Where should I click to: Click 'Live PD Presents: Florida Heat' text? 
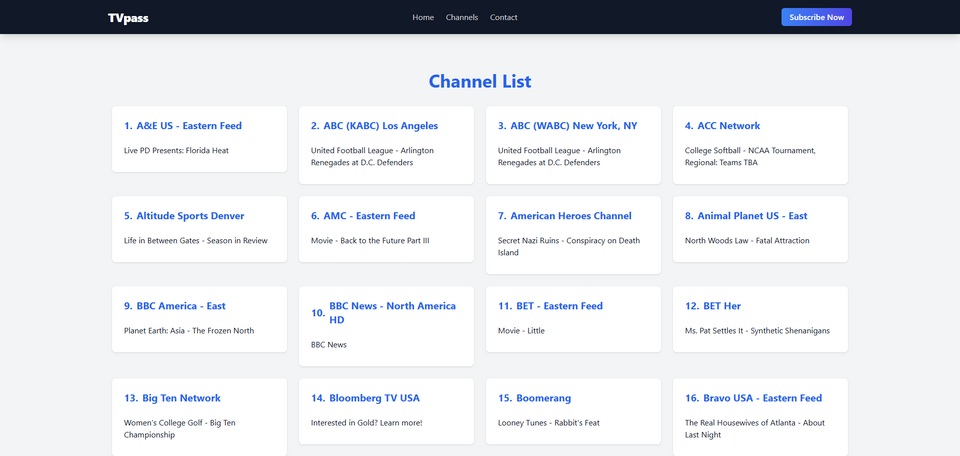pos(176,150)
